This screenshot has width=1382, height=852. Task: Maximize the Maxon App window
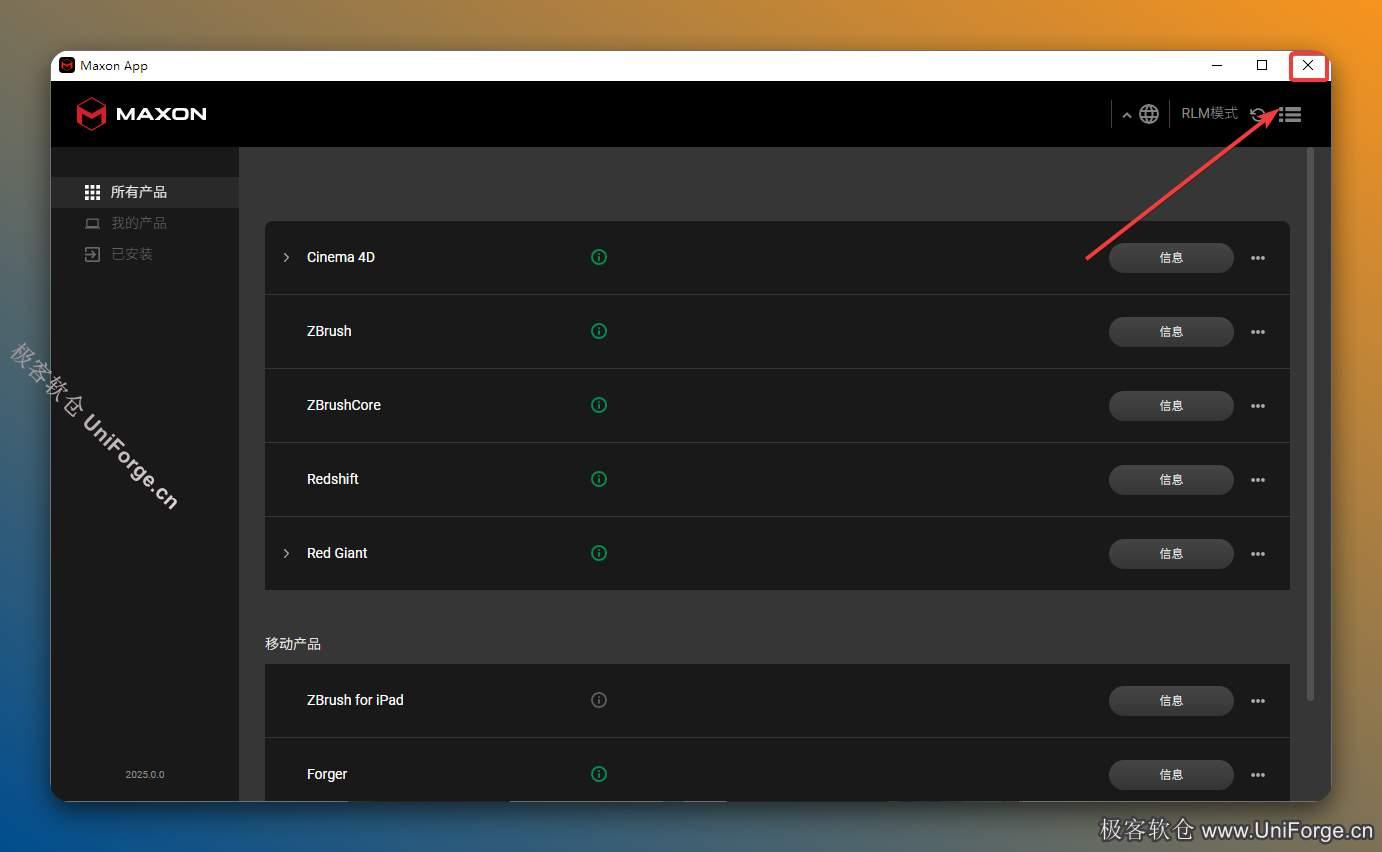pos(1262,66)
